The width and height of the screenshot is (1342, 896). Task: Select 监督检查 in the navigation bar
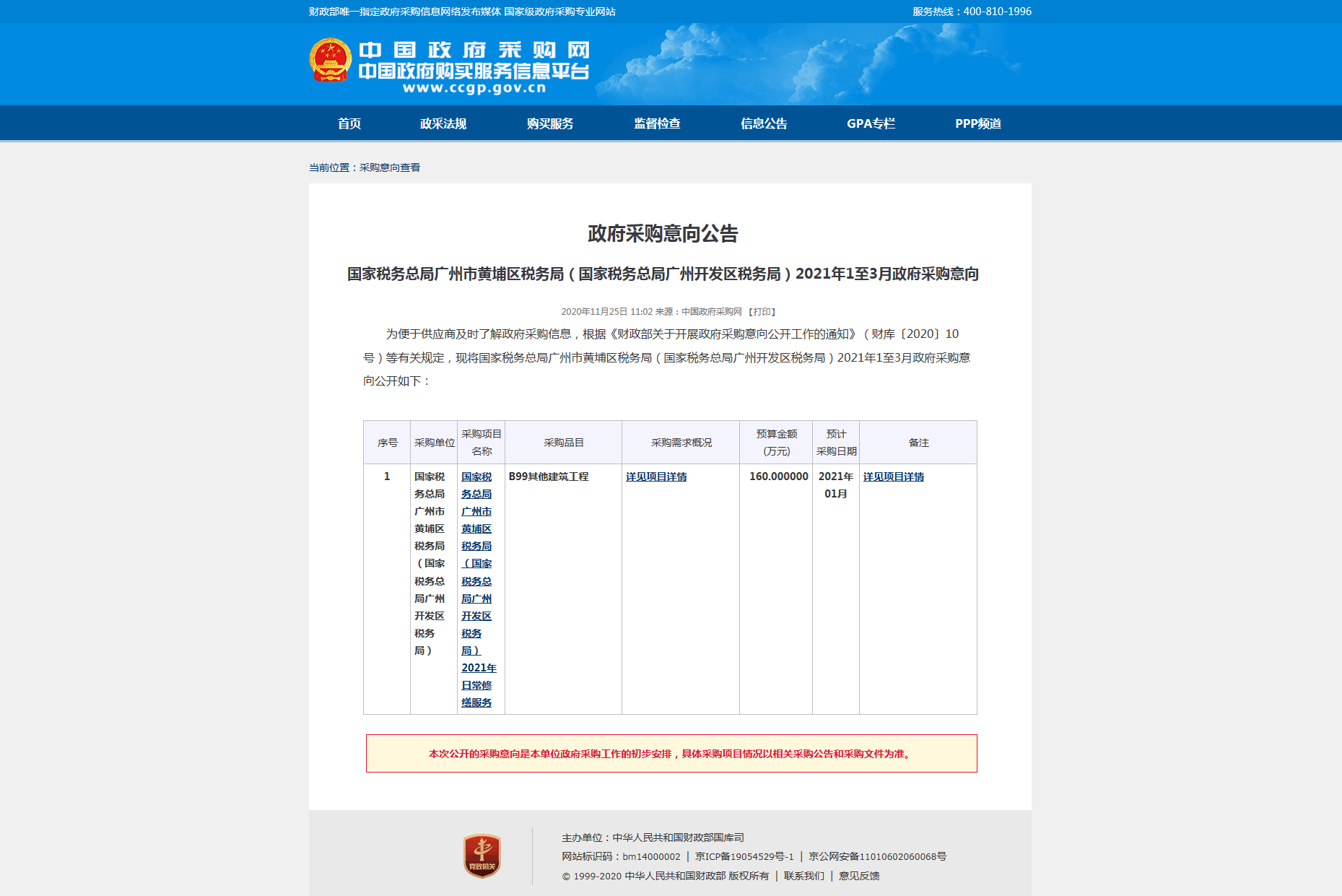click(x=657, y=123)
